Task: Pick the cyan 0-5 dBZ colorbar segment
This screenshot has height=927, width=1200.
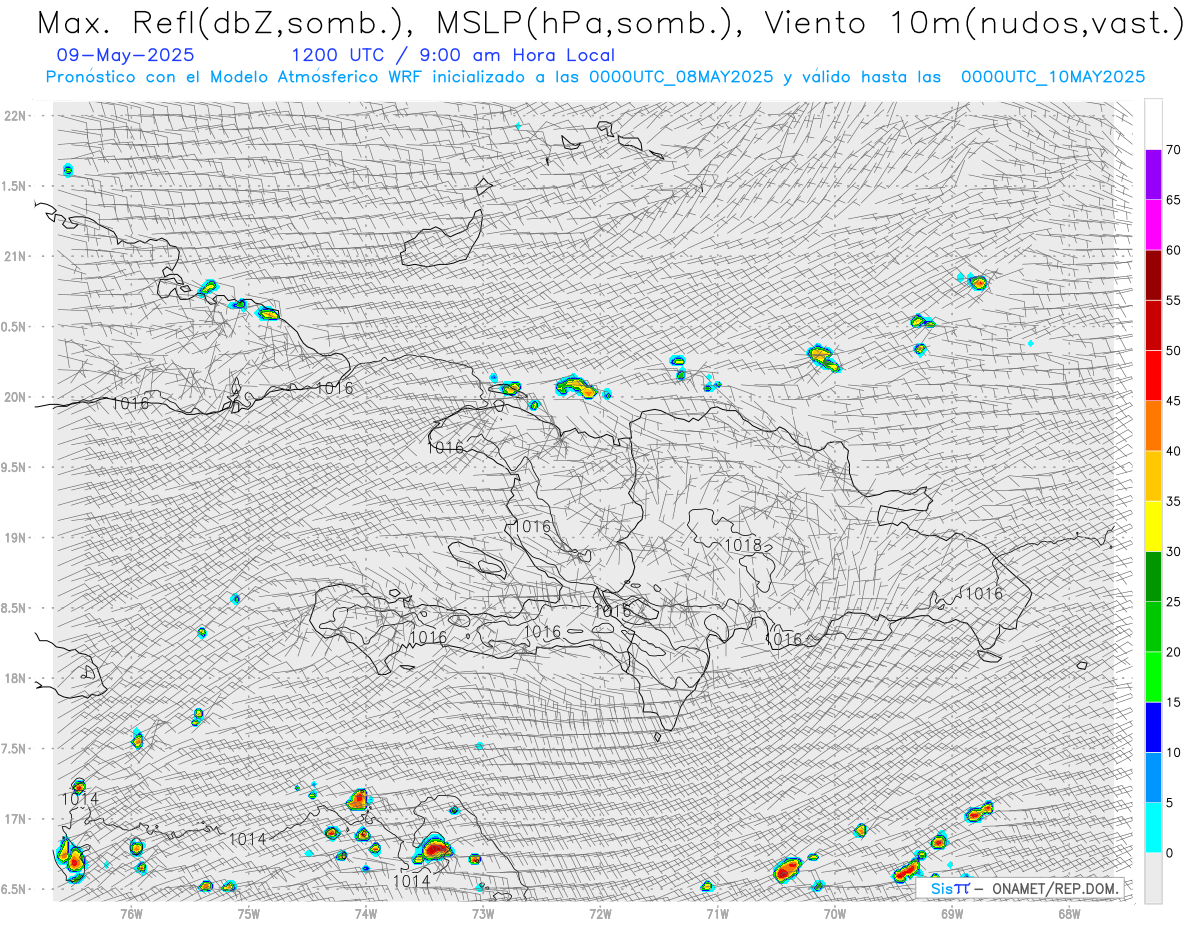Action: 1153,827
